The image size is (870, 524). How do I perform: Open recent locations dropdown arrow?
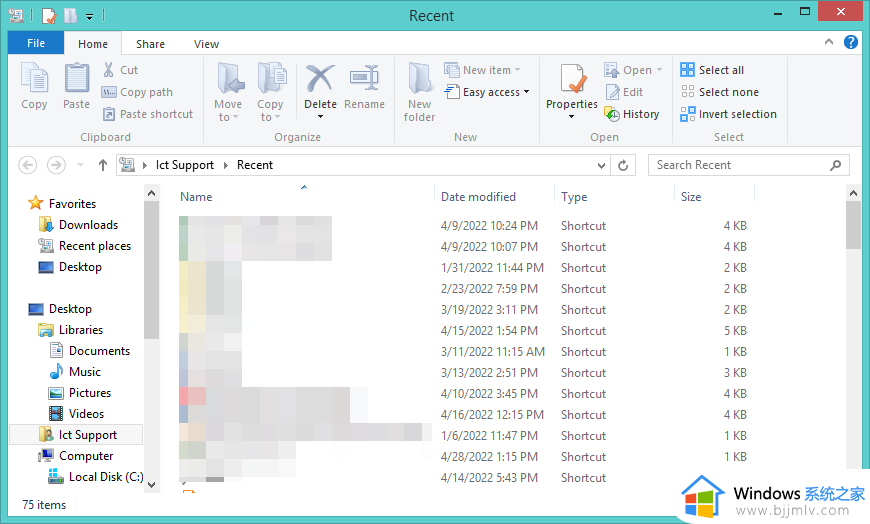(x=80, y=165)
